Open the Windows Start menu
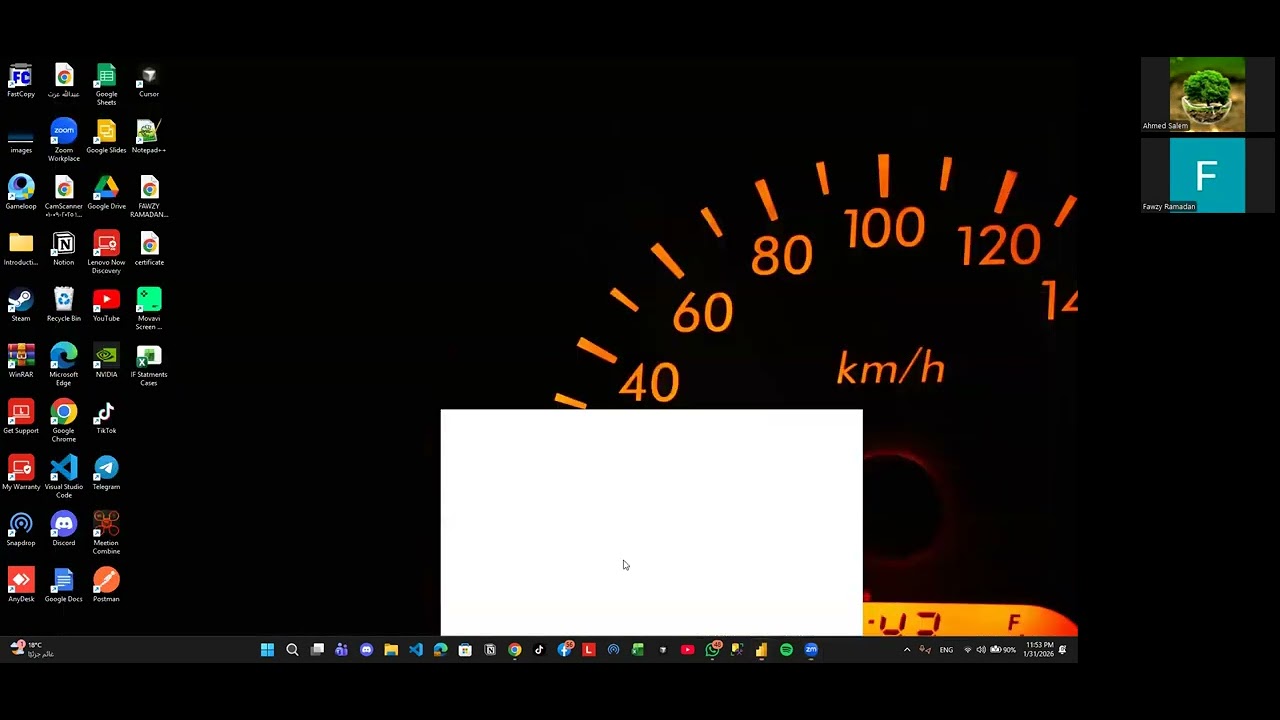This screenshot has height=720, width=1280. coord(267,650)
